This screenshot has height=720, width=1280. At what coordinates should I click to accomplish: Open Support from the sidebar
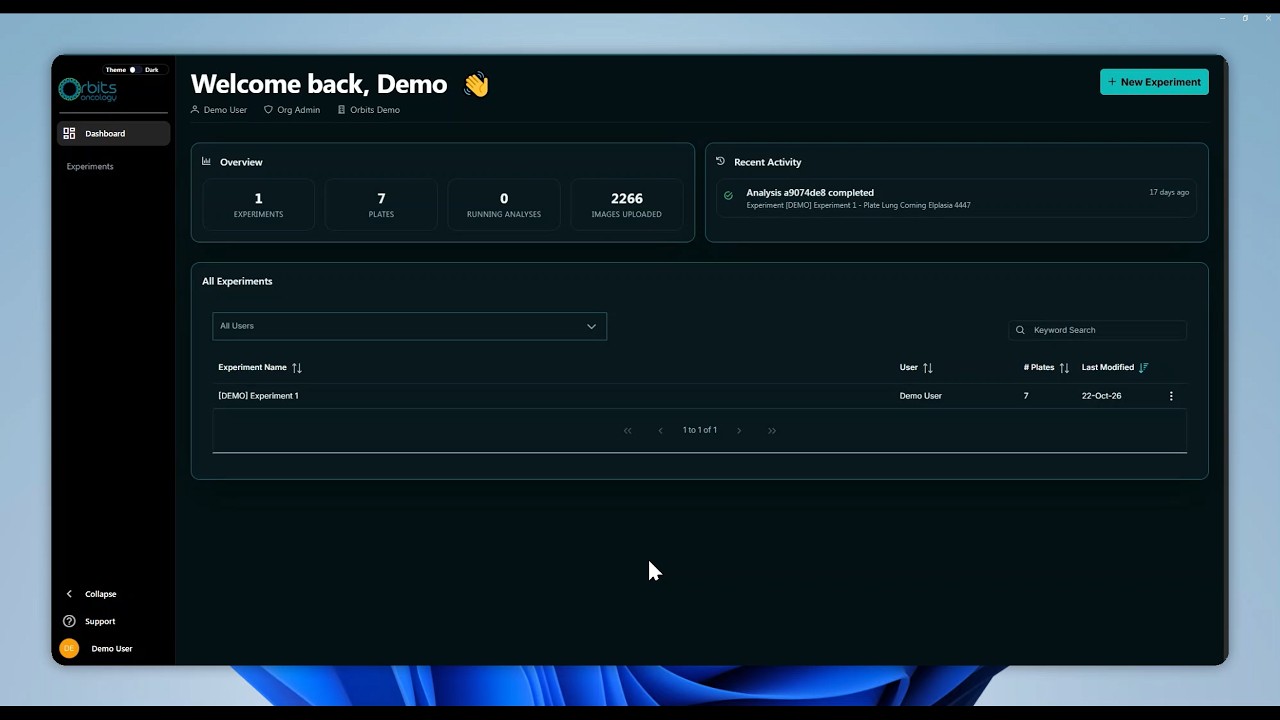point(90,621)
